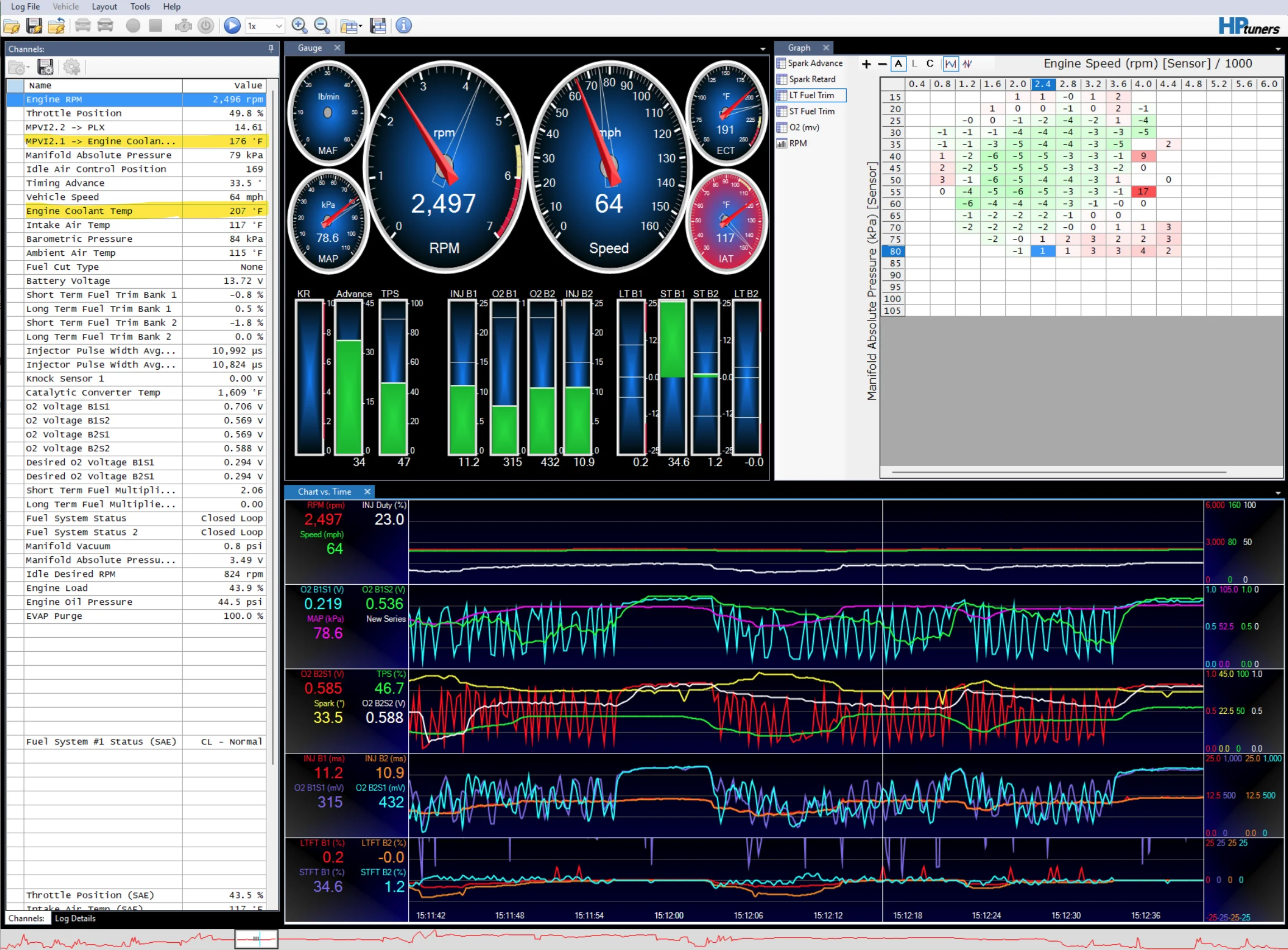This screenshot has width=1288, height=950.
Task: Select the Engine RPM channel row
Action: coord(136,99)
